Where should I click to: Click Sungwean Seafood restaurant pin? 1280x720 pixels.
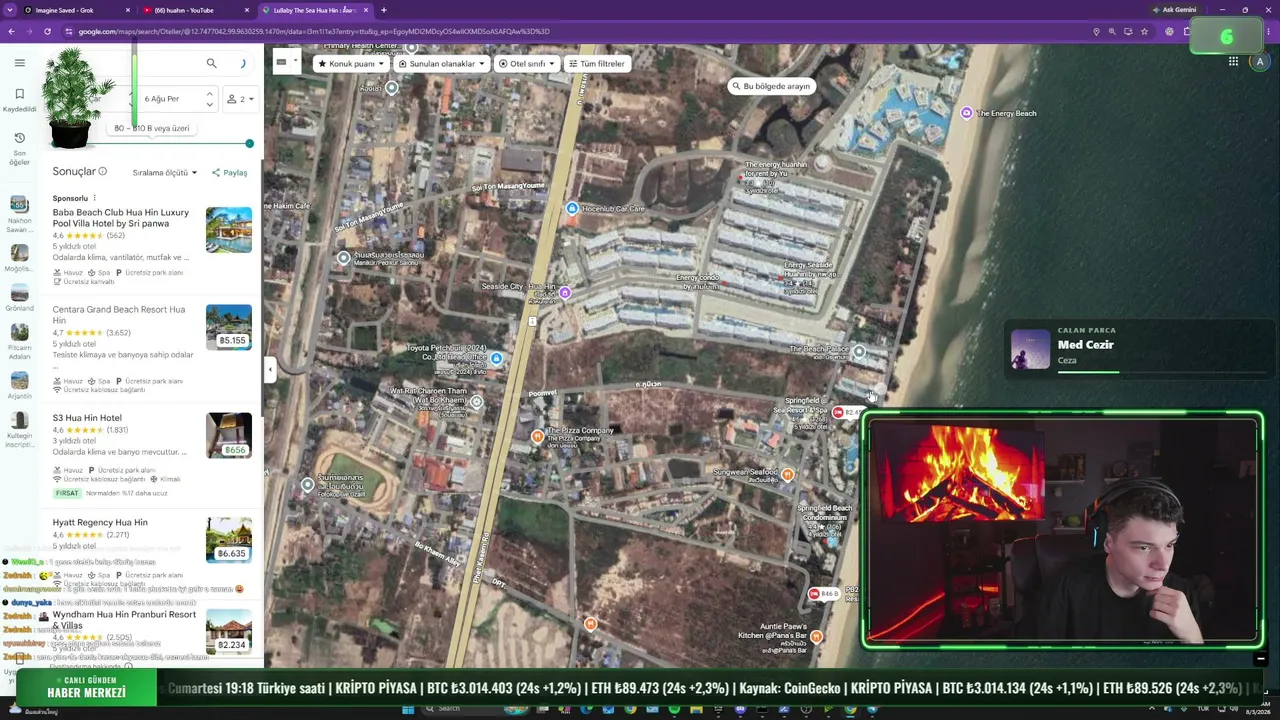[788, 475]
